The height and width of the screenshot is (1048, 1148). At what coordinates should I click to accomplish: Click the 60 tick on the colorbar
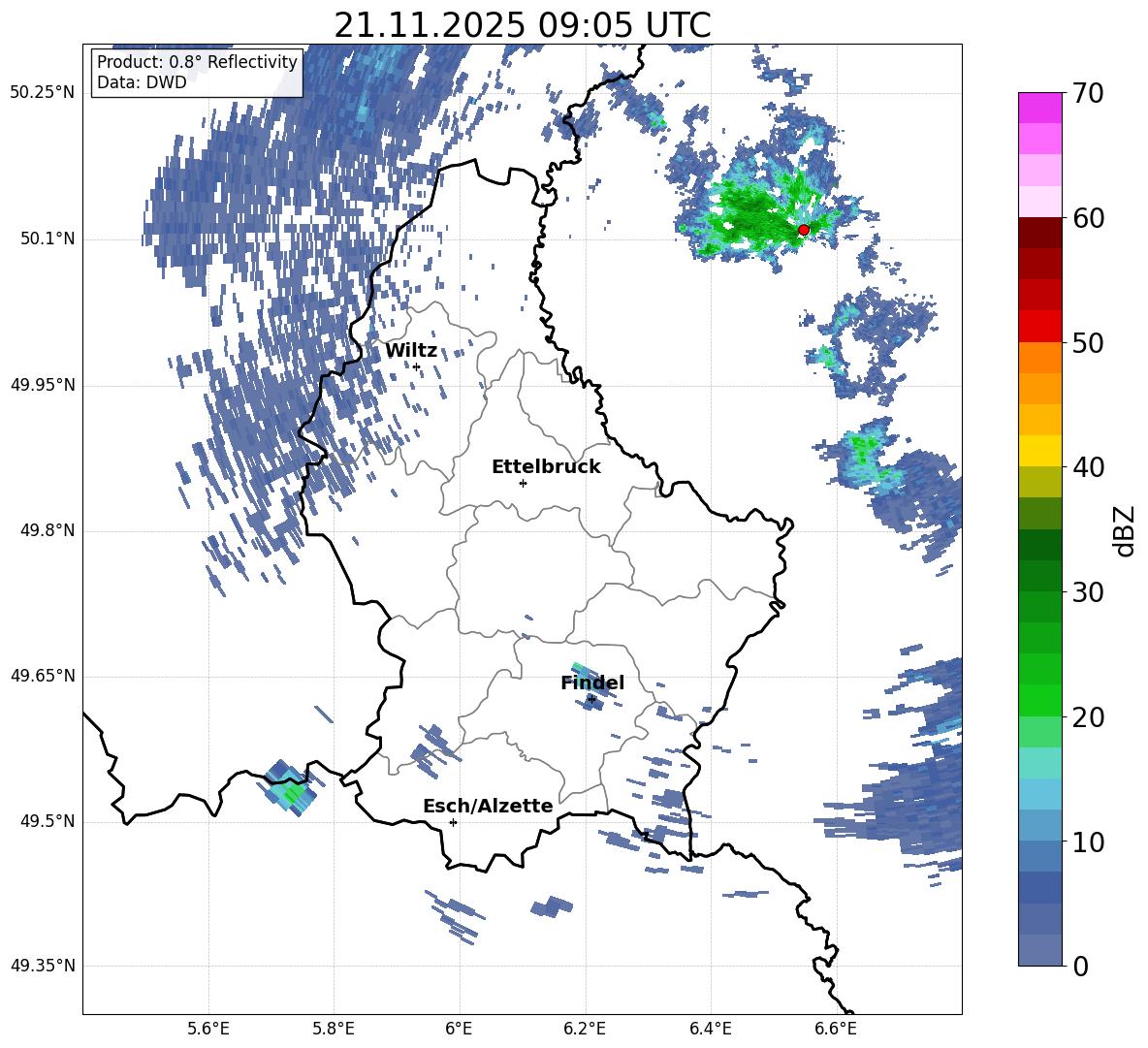[1088, 218]
